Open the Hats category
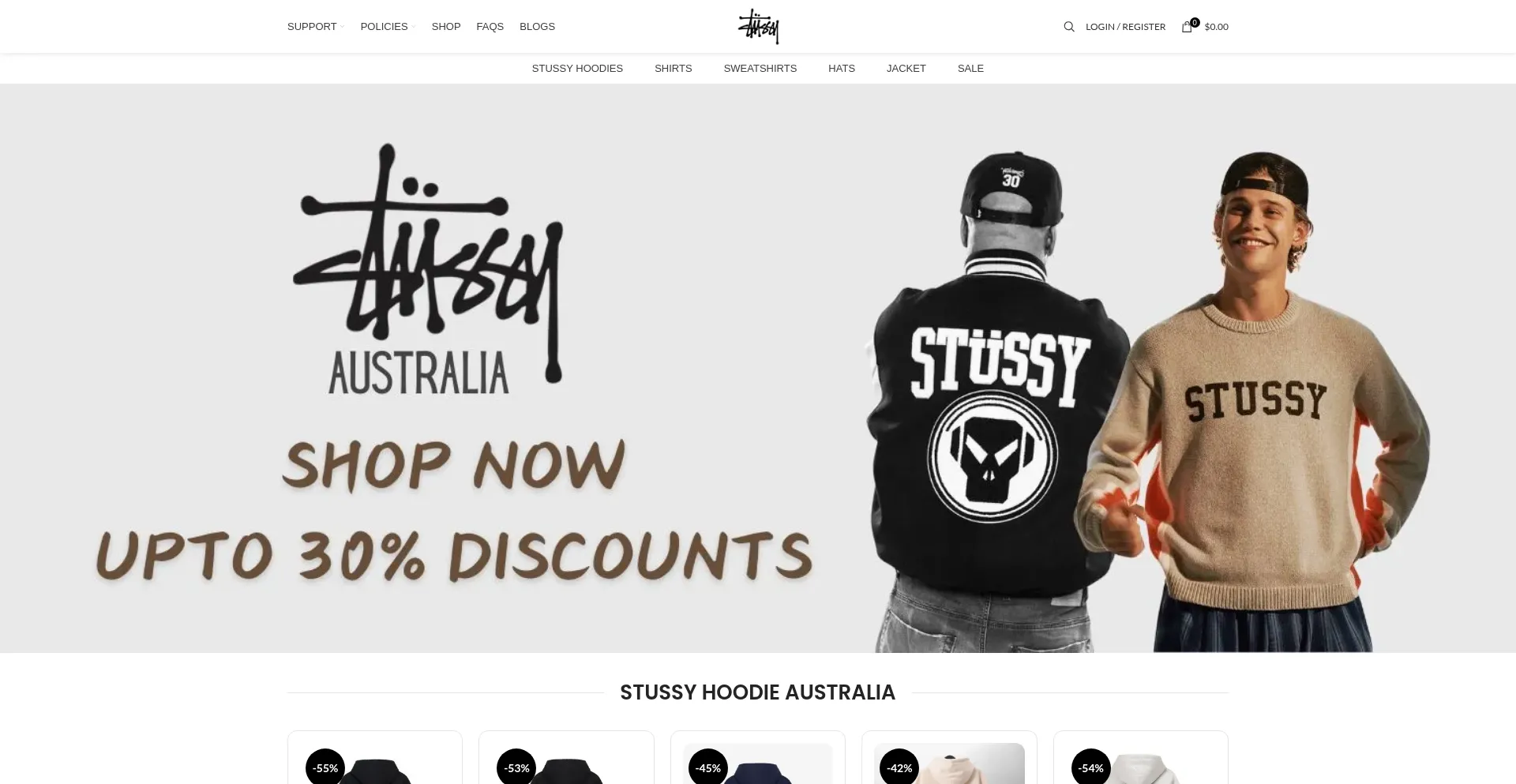 pos(842,69)
